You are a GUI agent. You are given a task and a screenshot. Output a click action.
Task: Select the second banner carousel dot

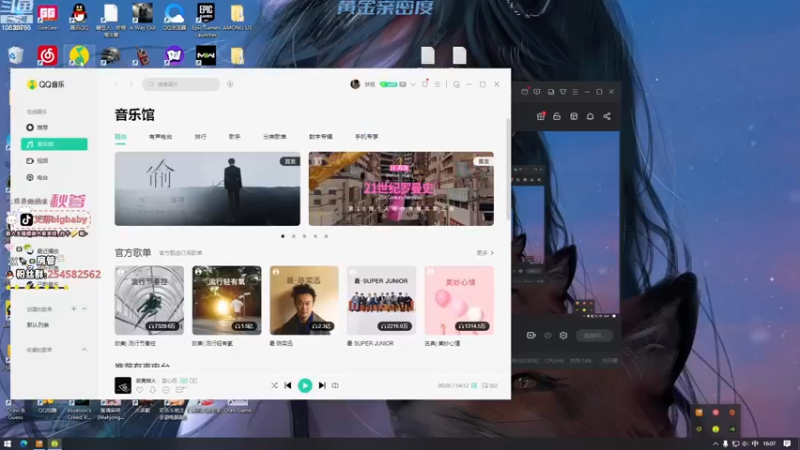click(x=293, y=236)
